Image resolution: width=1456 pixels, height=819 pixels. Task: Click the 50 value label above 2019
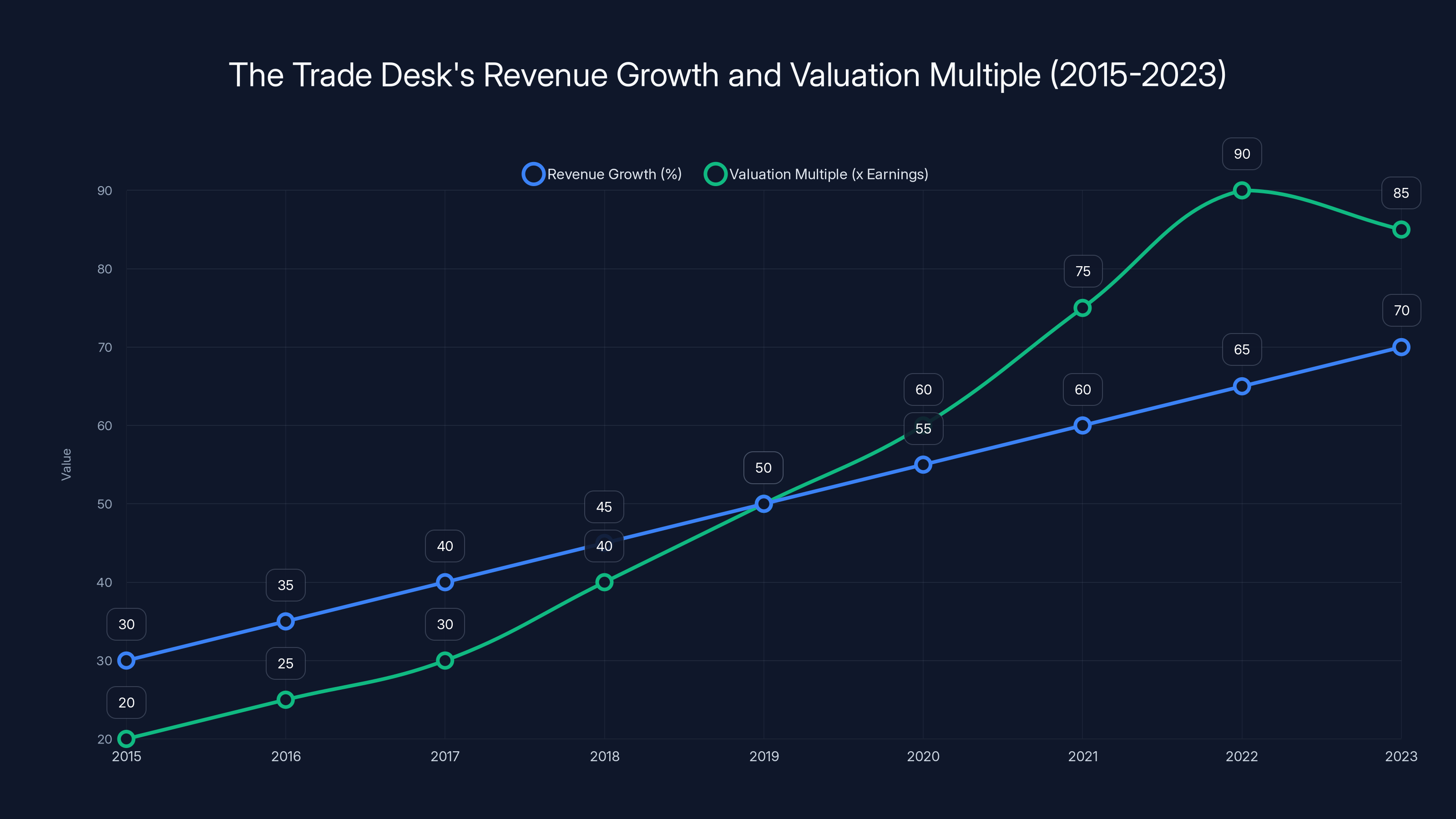pyautogui.click(x=763, y=467)
